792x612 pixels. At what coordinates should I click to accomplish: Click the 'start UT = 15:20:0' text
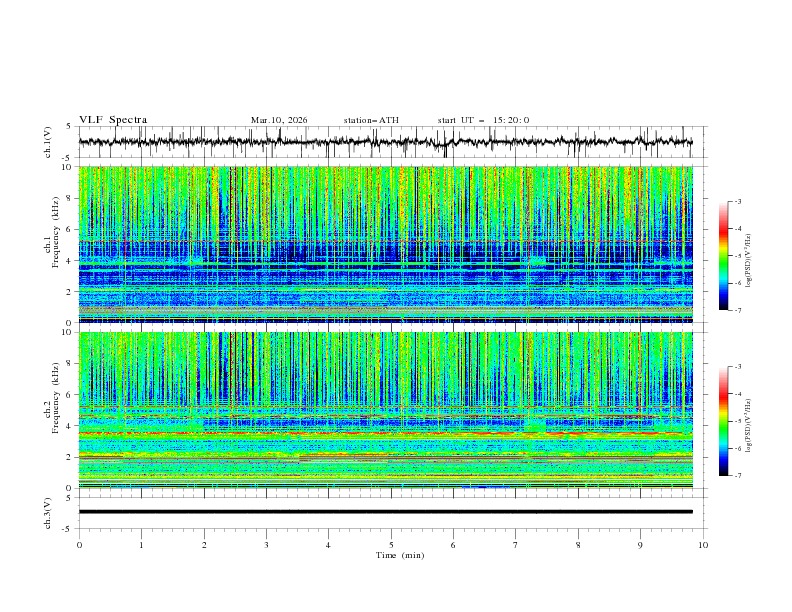[x=483, y=120]
